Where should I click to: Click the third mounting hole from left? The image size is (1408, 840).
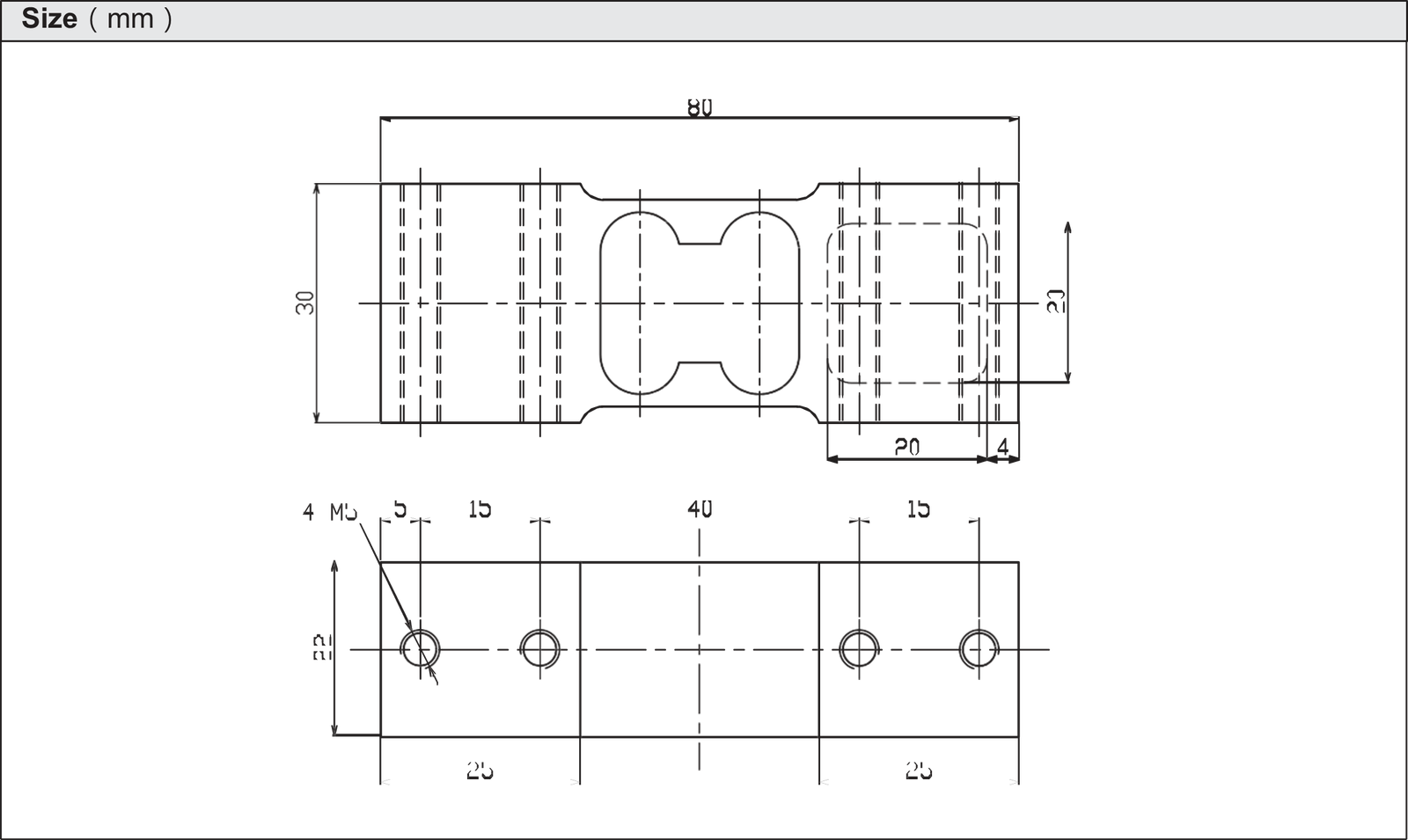[x=858, y=649]
